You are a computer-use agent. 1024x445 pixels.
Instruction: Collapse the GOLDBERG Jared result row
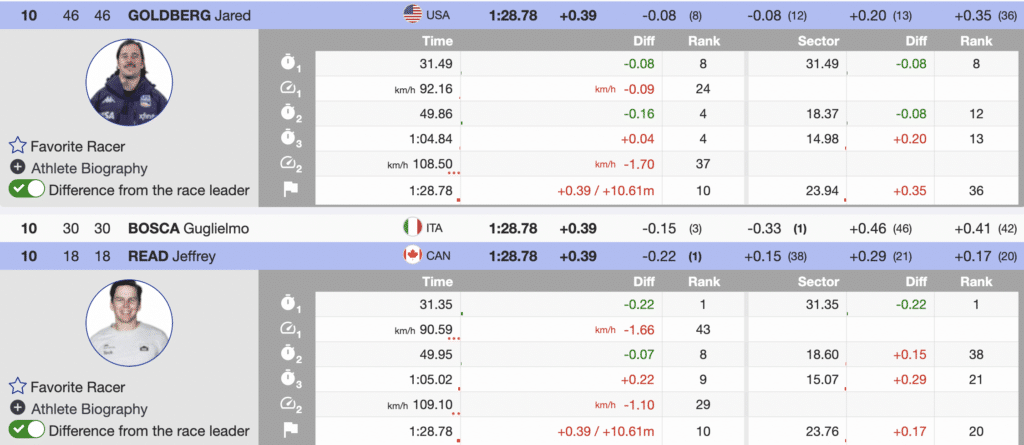coord(188,15)
